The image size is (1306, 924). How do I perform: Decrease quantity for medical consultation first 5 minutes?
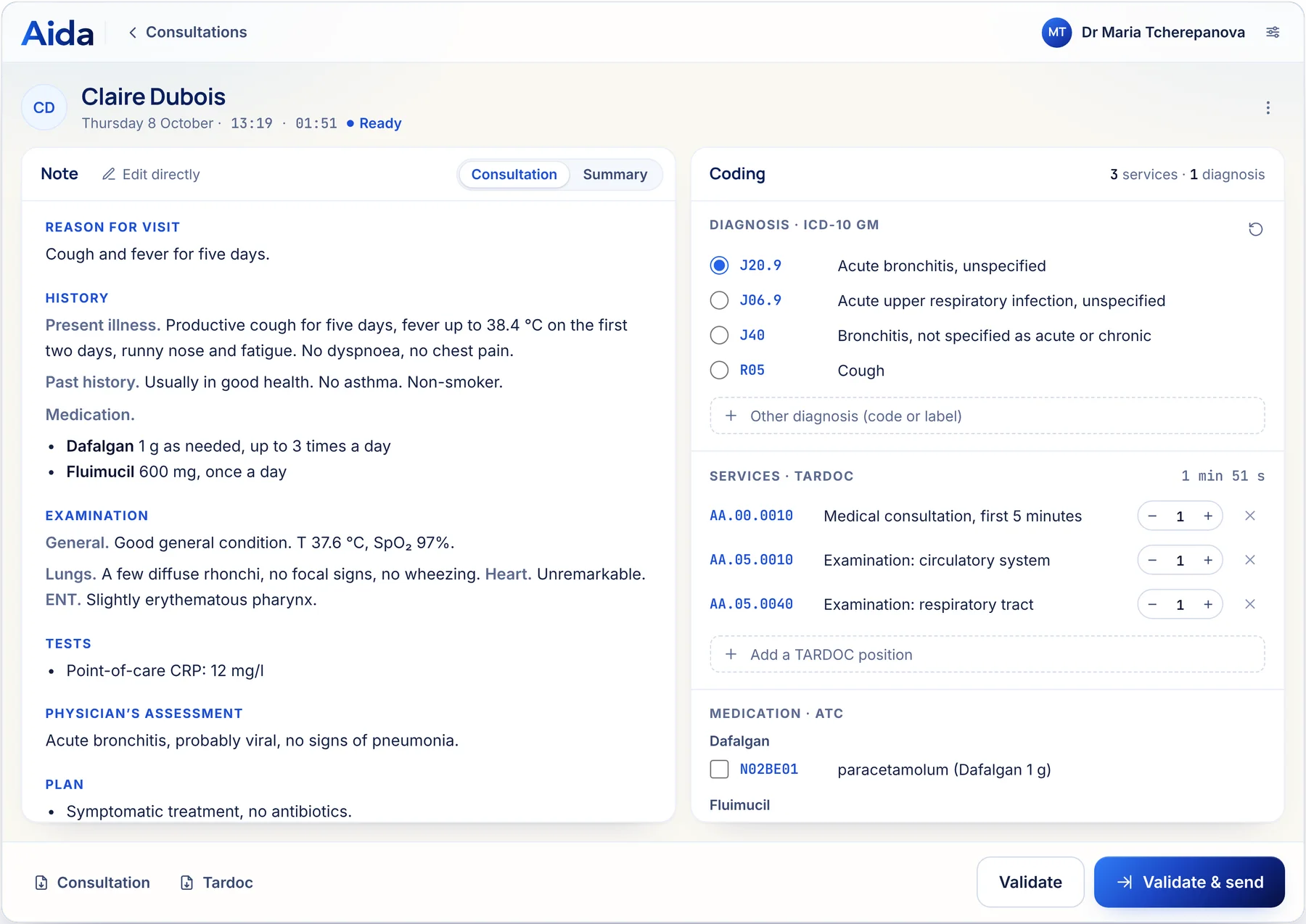coord(1152,516)
